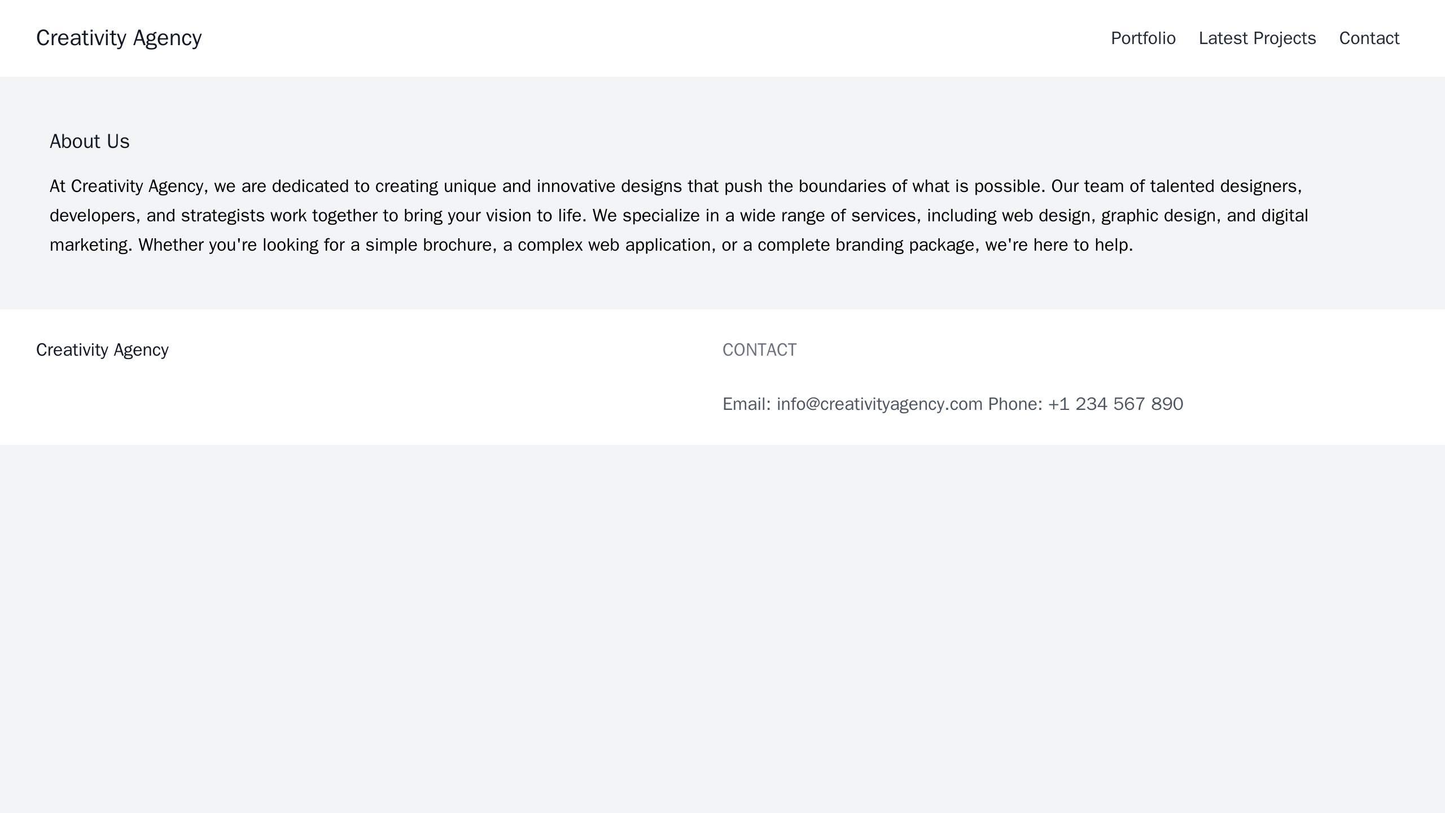Screen dimensions: 1445x813
Task: Click the About Us heading
Action: (x=89, y=141)
